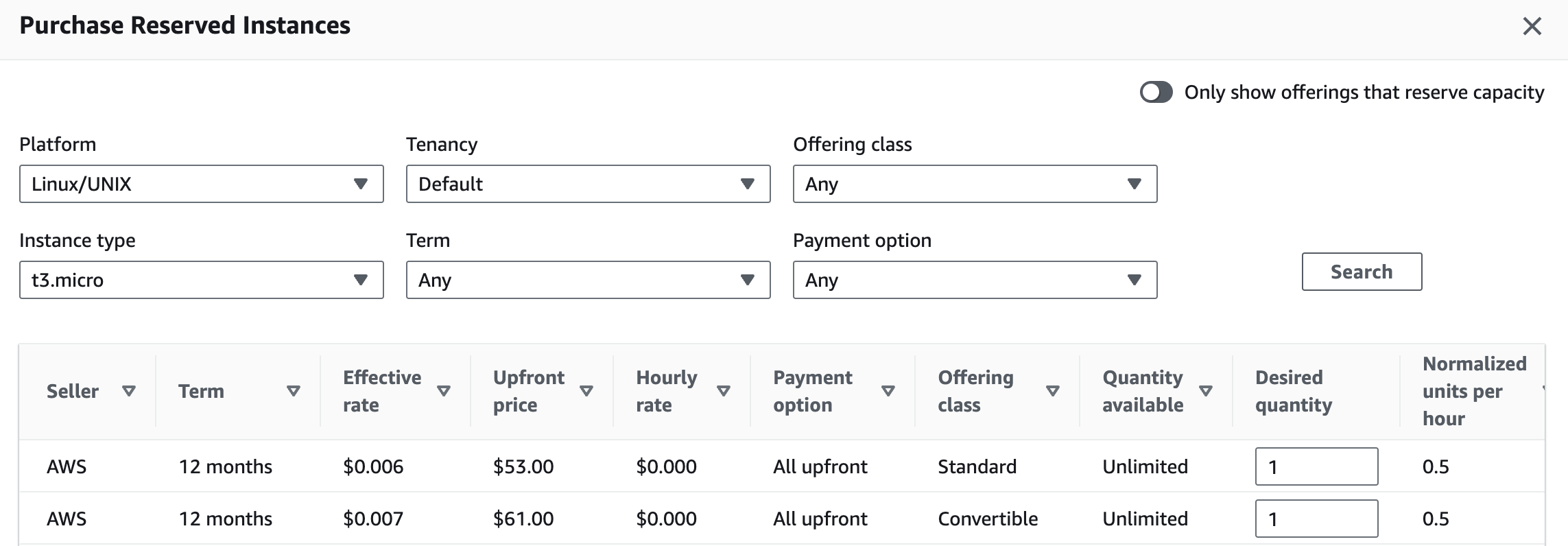
Task: Open the Offering class filter dropdown
Action: click(x=975, y=184)
